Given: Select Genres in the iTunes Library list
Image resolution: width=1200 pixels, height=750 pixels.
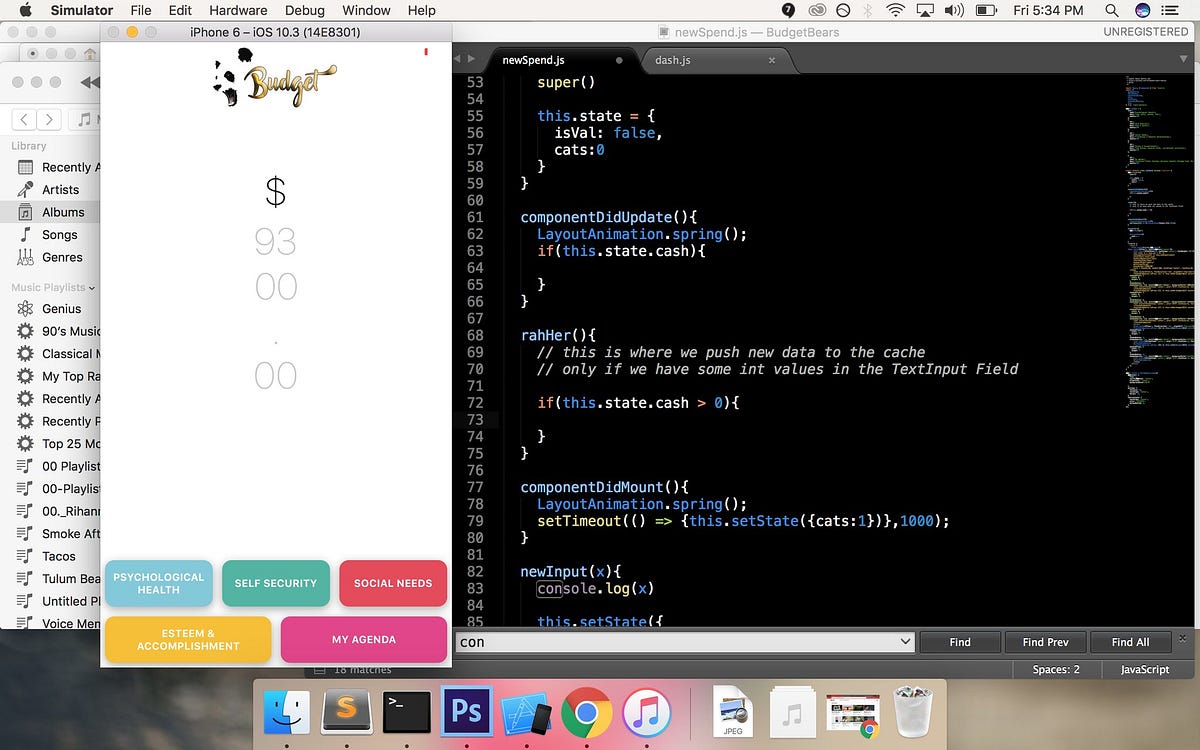Looking at the screenshot, I should pos(62,257).
